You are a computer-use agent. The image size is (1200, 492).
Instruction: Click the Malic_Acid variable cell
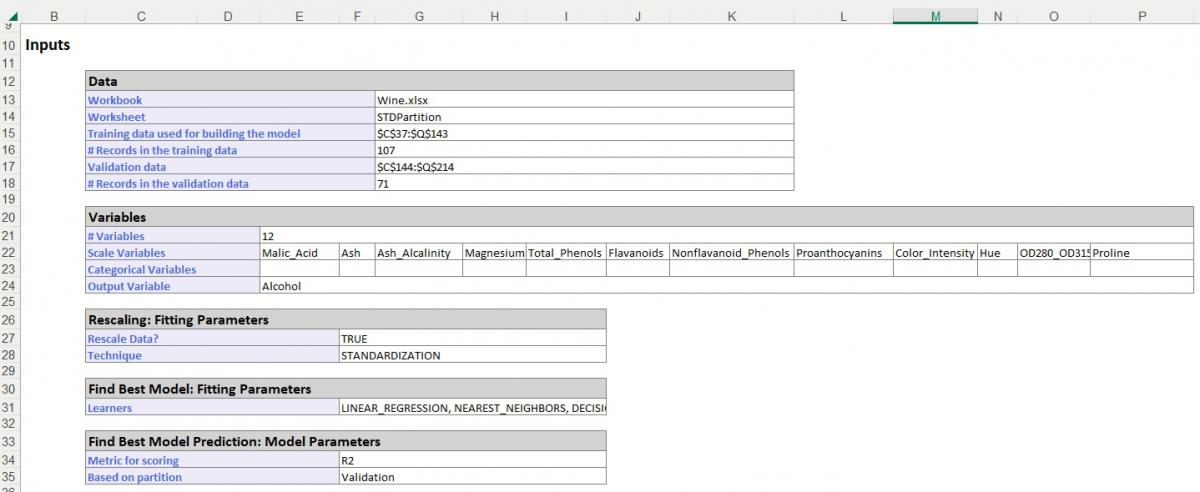(x=298, y=253)
